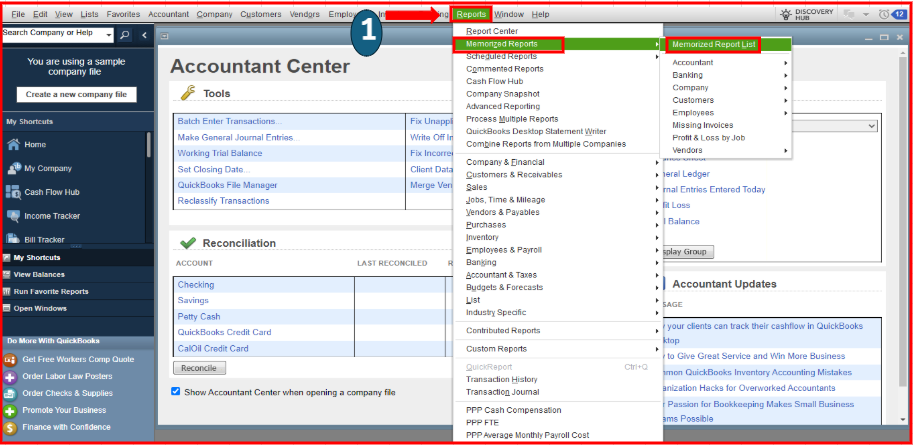The image size is (913, 445).
Task: Toggle Show Accountant Center when opening checkbox
Action: (176, 392)
